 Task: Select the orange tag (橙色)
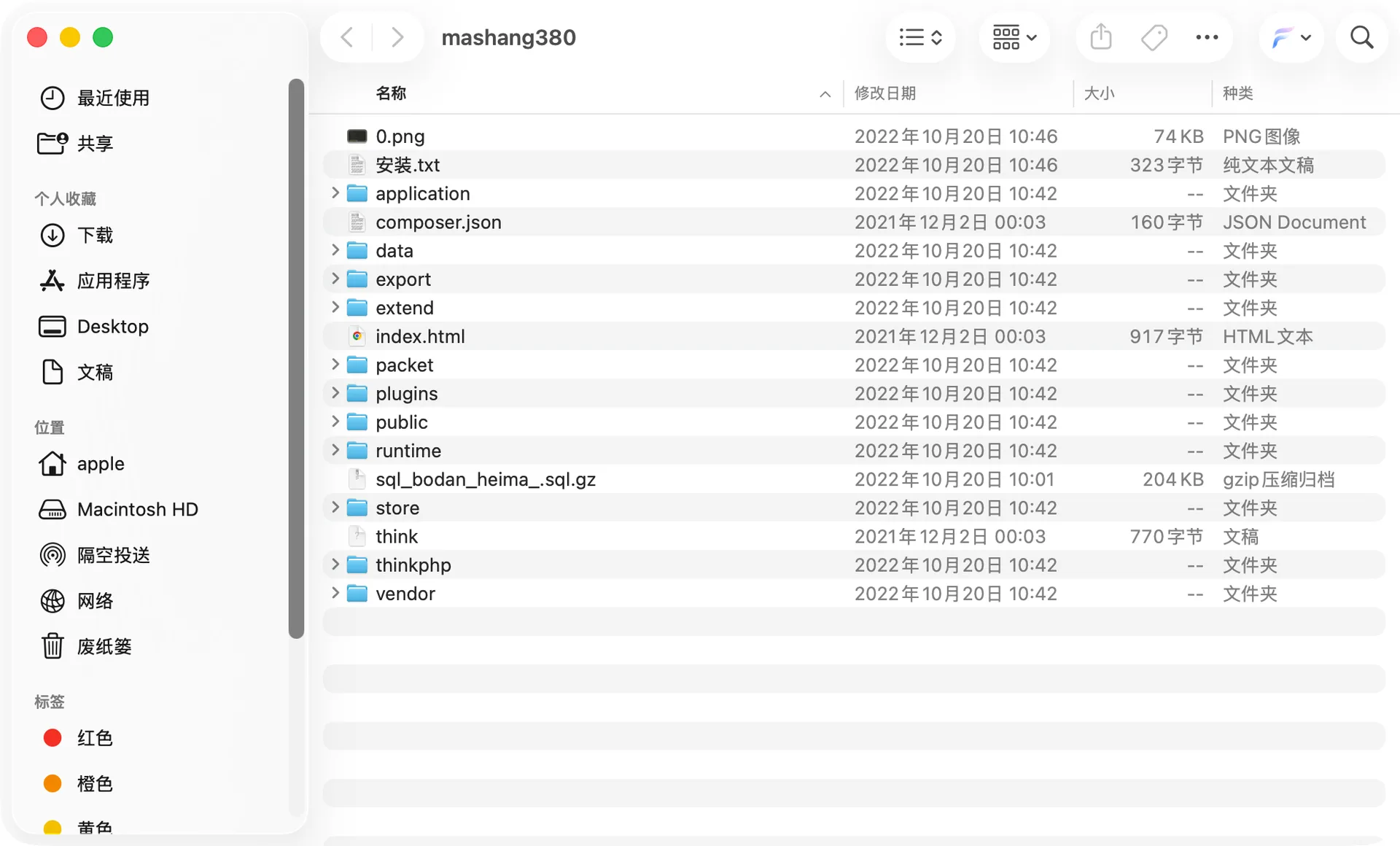[77, 783]
